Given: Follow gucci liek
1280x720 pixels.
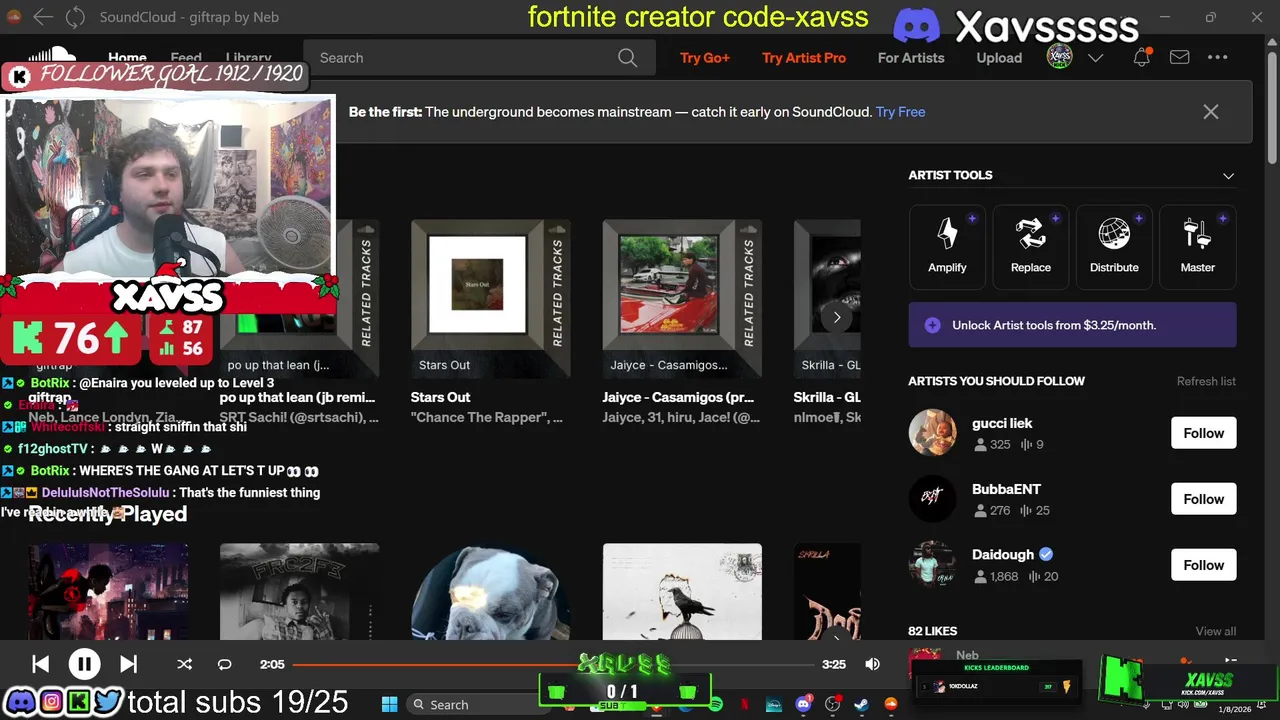Looking at the screenshot, I should click(1203, 433).
